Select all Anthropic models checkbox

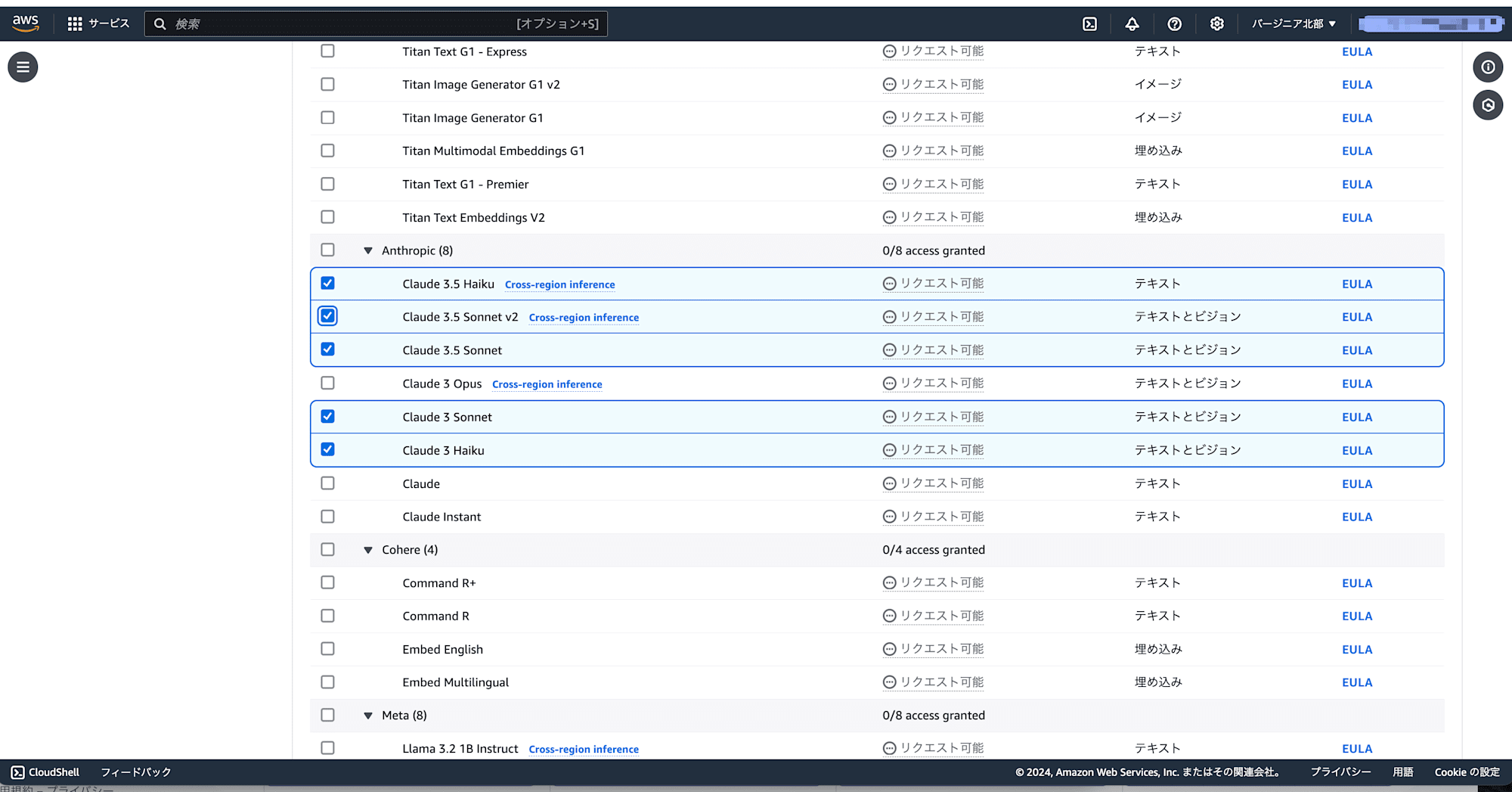coord(327,250)
